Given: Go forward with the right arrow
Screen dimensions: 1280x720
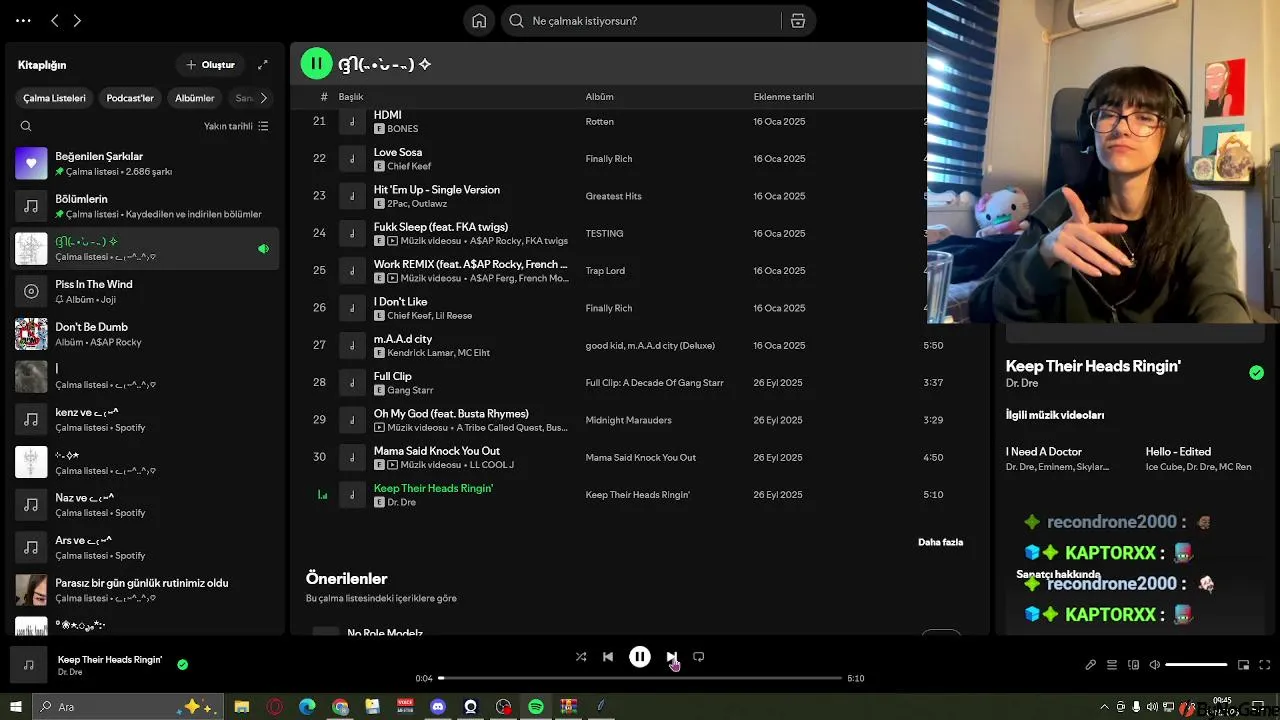Looking at the screenshot, I should (77, 20).
